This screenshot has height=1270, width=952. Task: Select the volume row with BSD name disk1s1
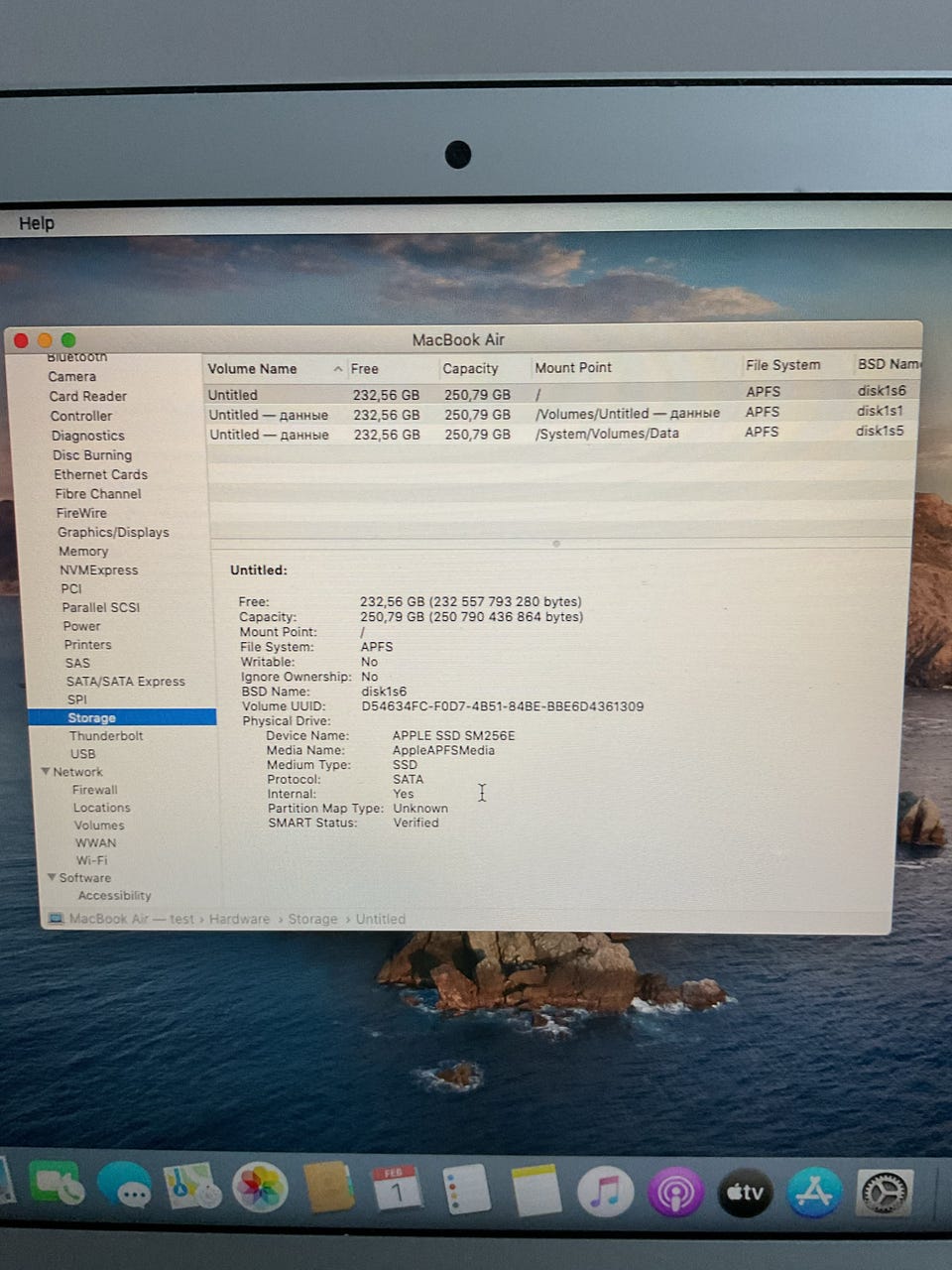562,413
